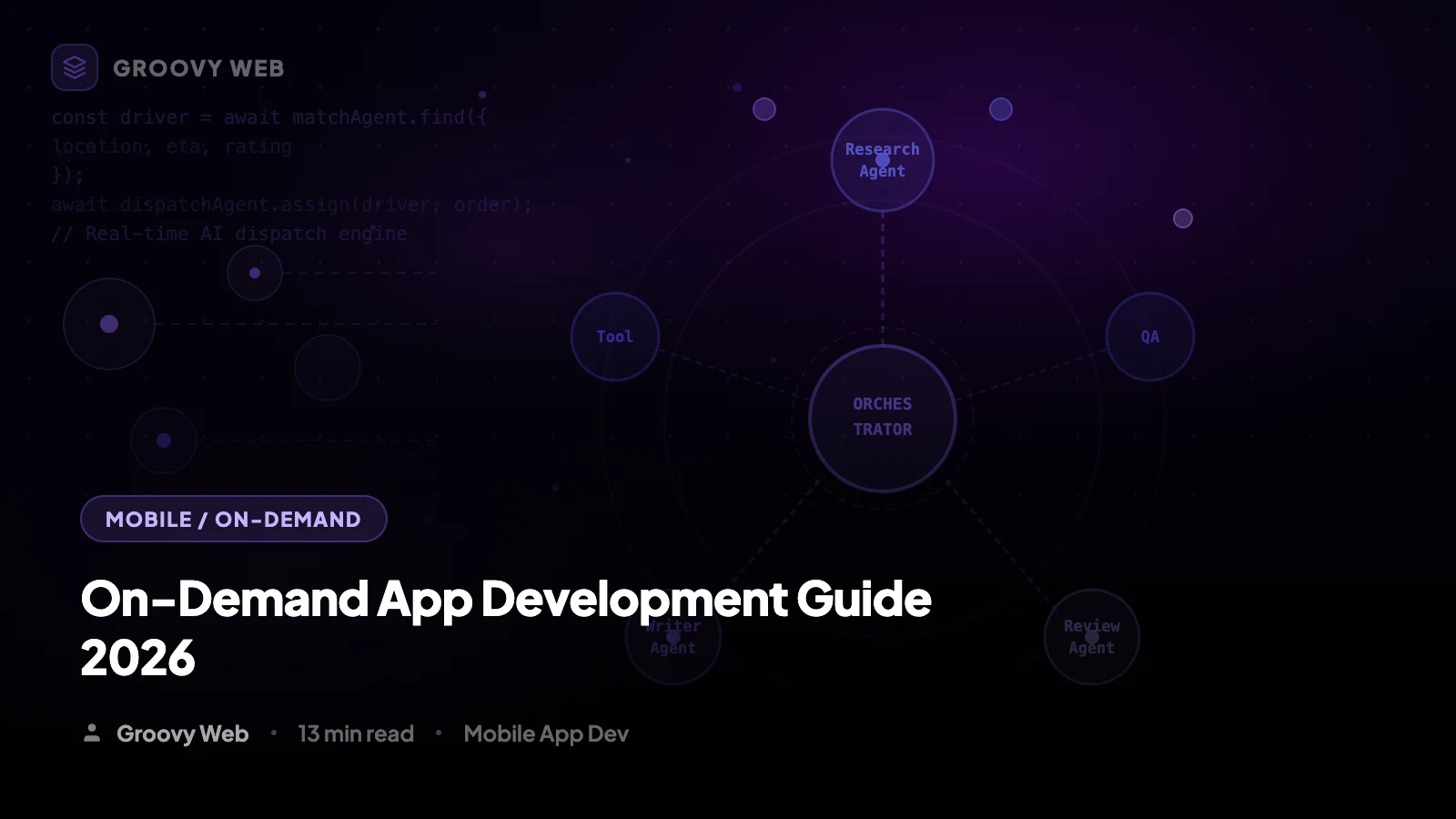Image resolution: width=1456 pixels, height=819 pixels.
Task: Click the Review Agent node
Action: pyautogui.click(x=1091, y=637)
